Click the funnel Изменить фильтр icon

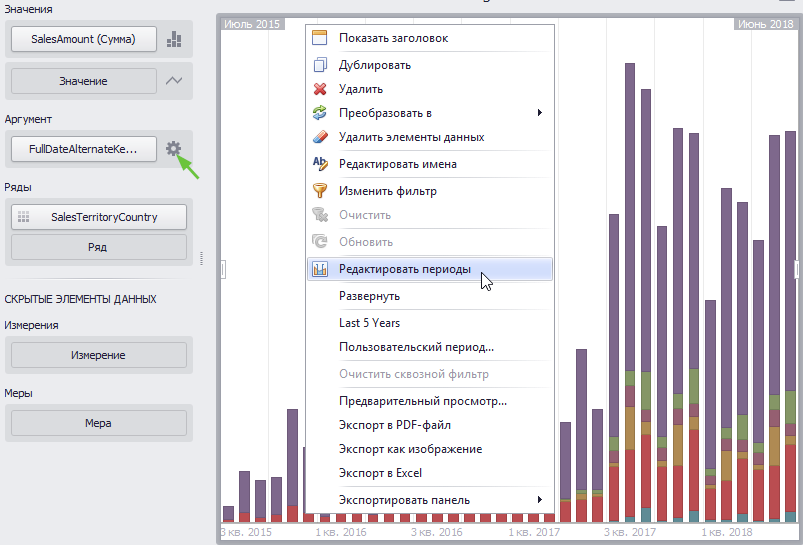point(320,191)
